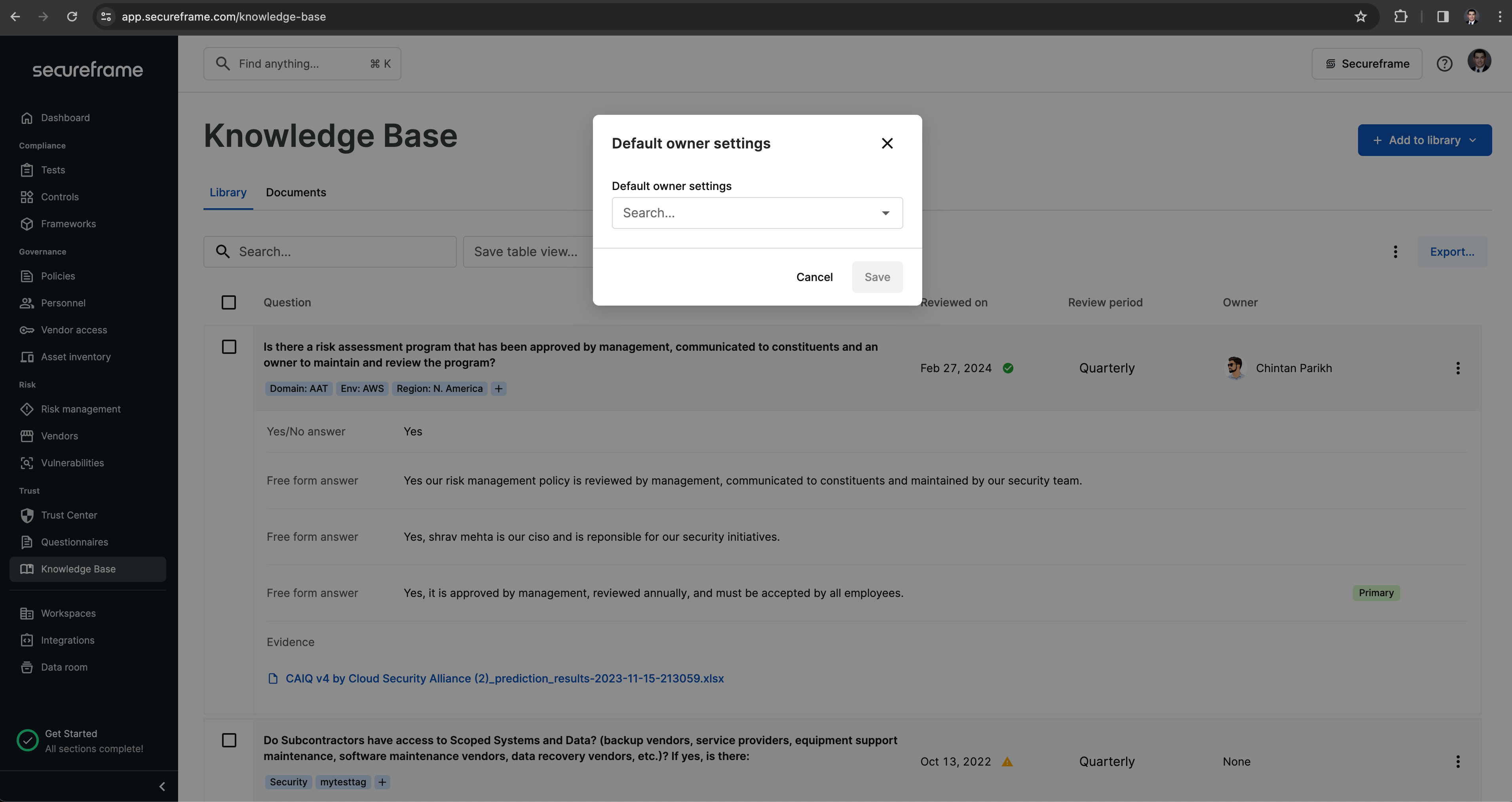The height and width of the screenshot is (802, 1512).
Task: Reload the page in the browser
Action: 72,17
